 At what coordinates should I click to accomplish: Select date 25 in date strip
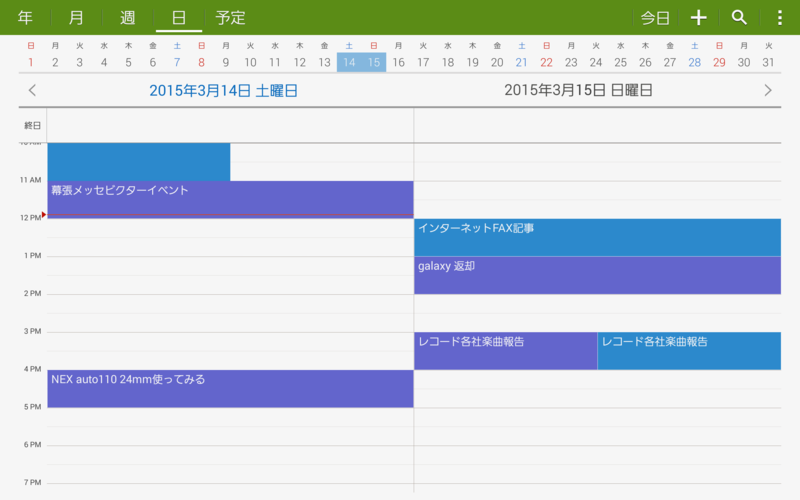(620, 62)
